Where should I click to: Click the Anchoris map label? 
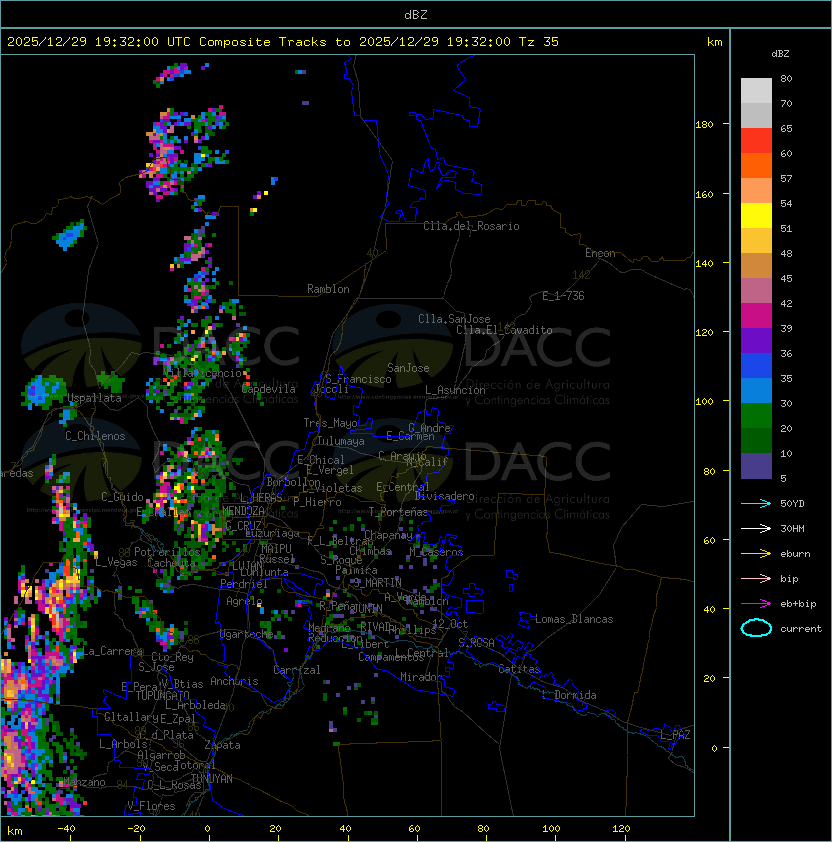coord(234,681)
